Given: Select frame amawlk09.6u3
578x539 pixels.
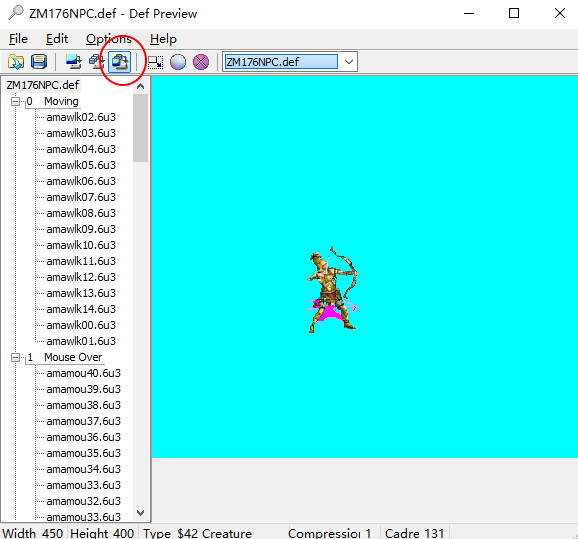Looking at the screenshot, I should pos(81,229).
